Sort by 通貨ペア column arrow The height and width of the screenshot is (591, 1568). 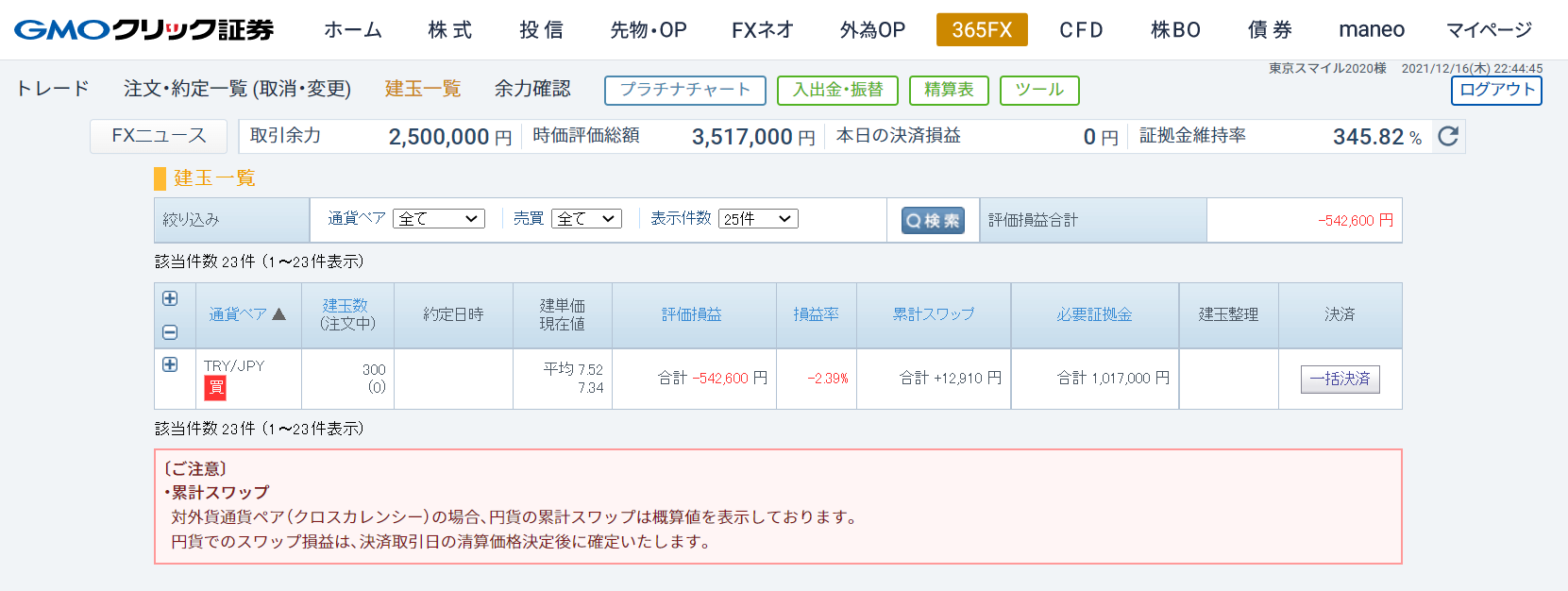pos(278,314)
